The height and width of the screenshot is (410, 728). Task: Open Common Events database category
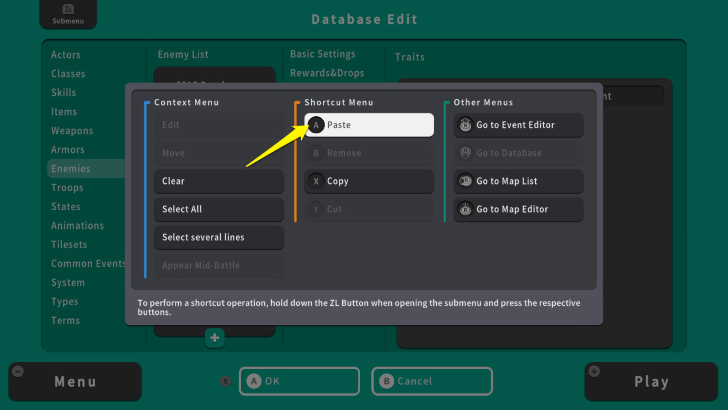[x=88, y=264]
